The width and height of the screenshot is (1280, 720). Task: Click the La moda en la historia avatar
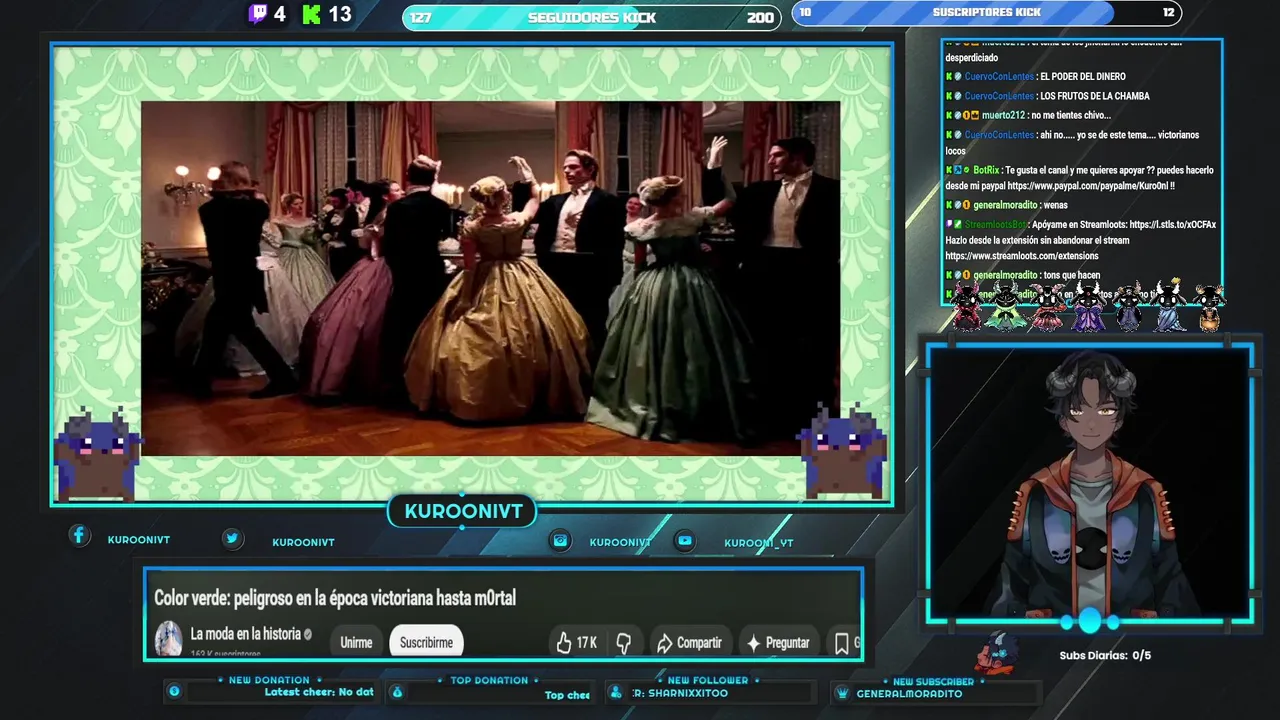point(168,638)
